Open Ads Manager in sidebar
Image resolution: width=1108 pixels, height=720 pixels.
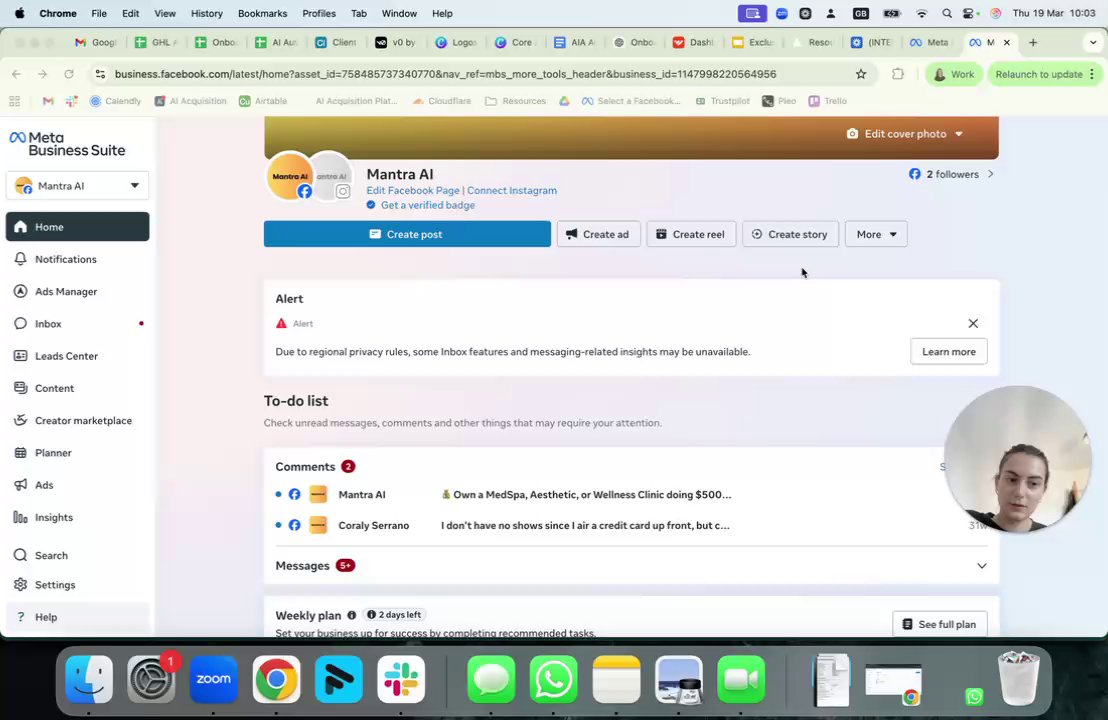[x=78, y=291]
